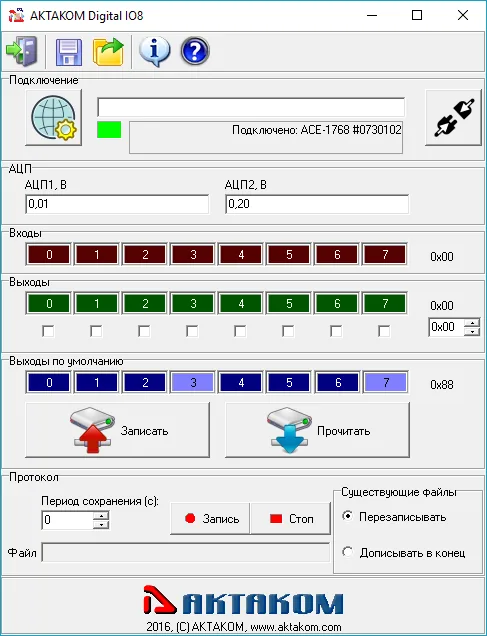Increase outputs hex value 0x00 spinner up
487x636 pixels.
(472, 323)
